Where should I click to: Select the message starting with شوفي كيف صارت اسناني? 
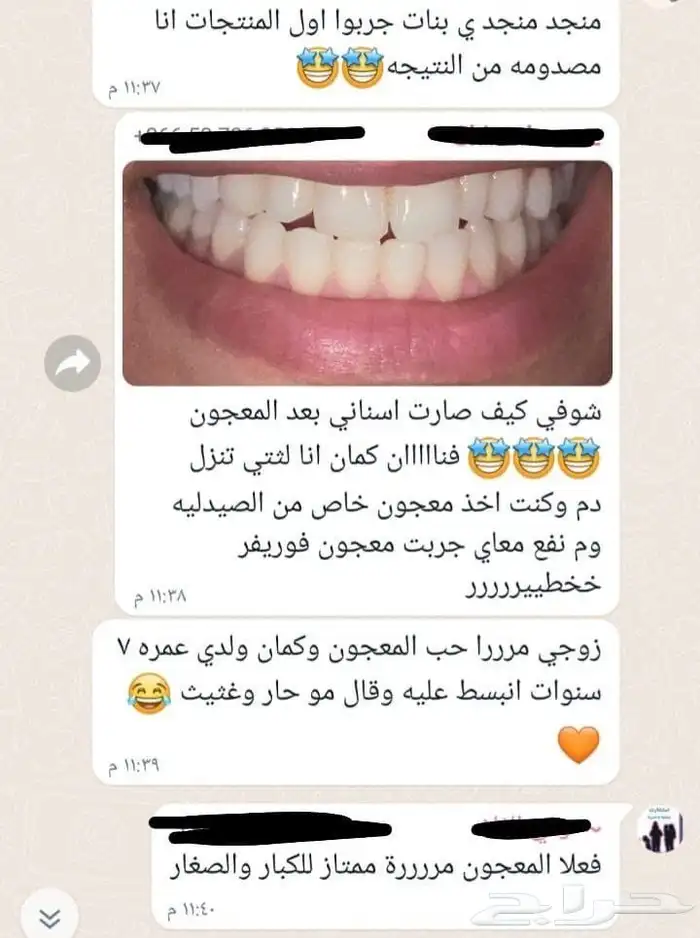[x=367, y=363]
